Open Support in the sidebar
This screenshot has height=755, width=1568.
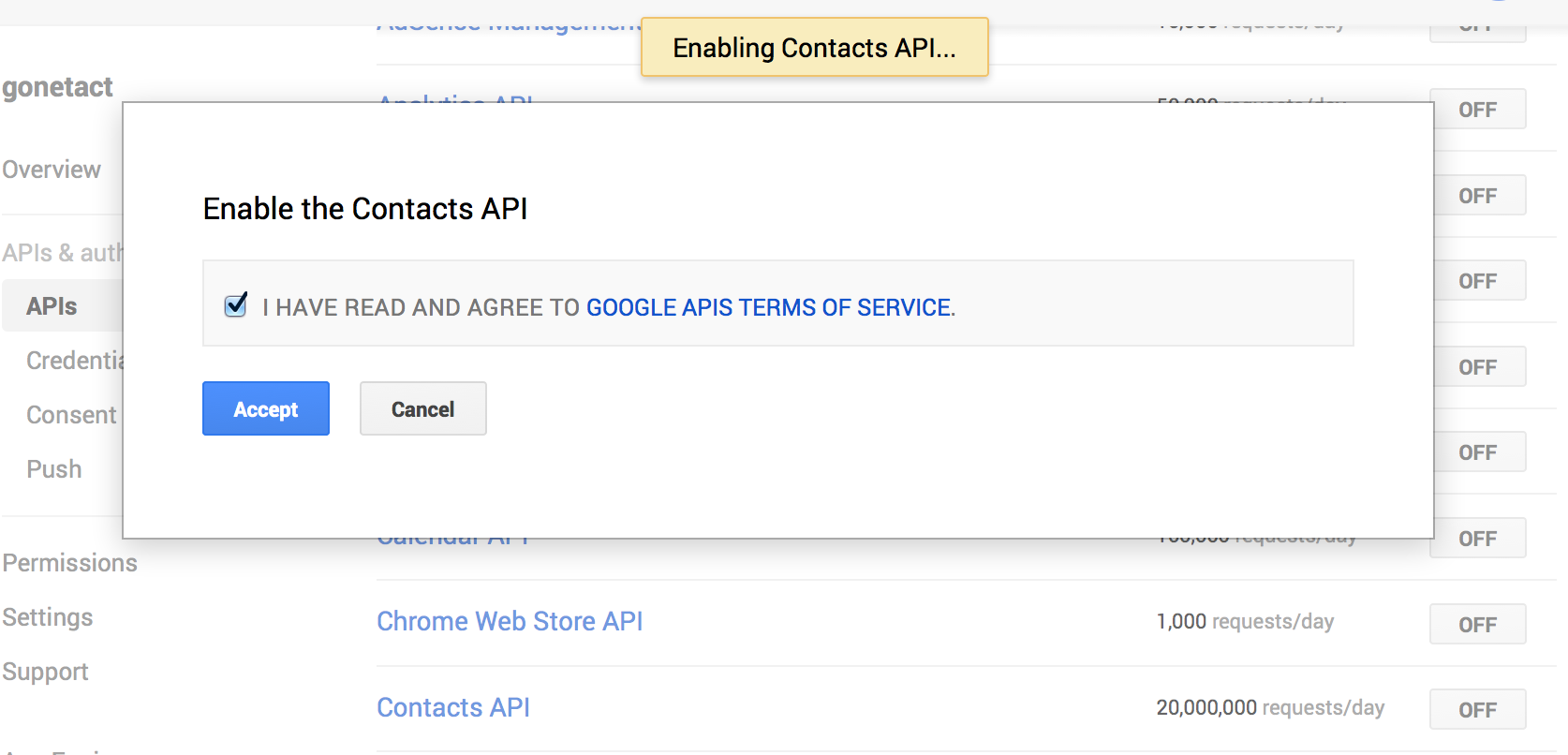tap(45, 672)
